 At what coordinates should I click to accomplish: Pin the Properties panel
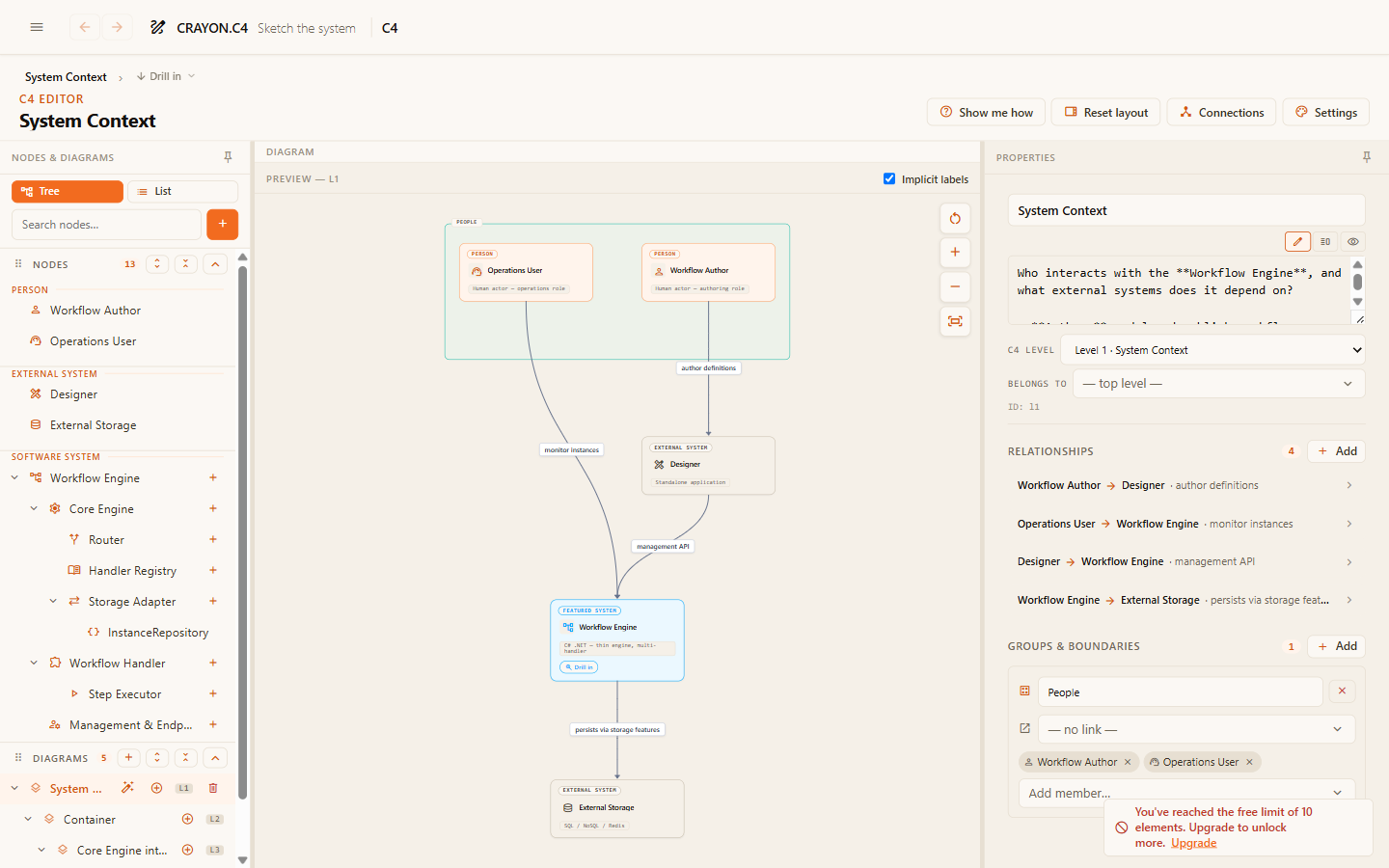coord(1366,157)
